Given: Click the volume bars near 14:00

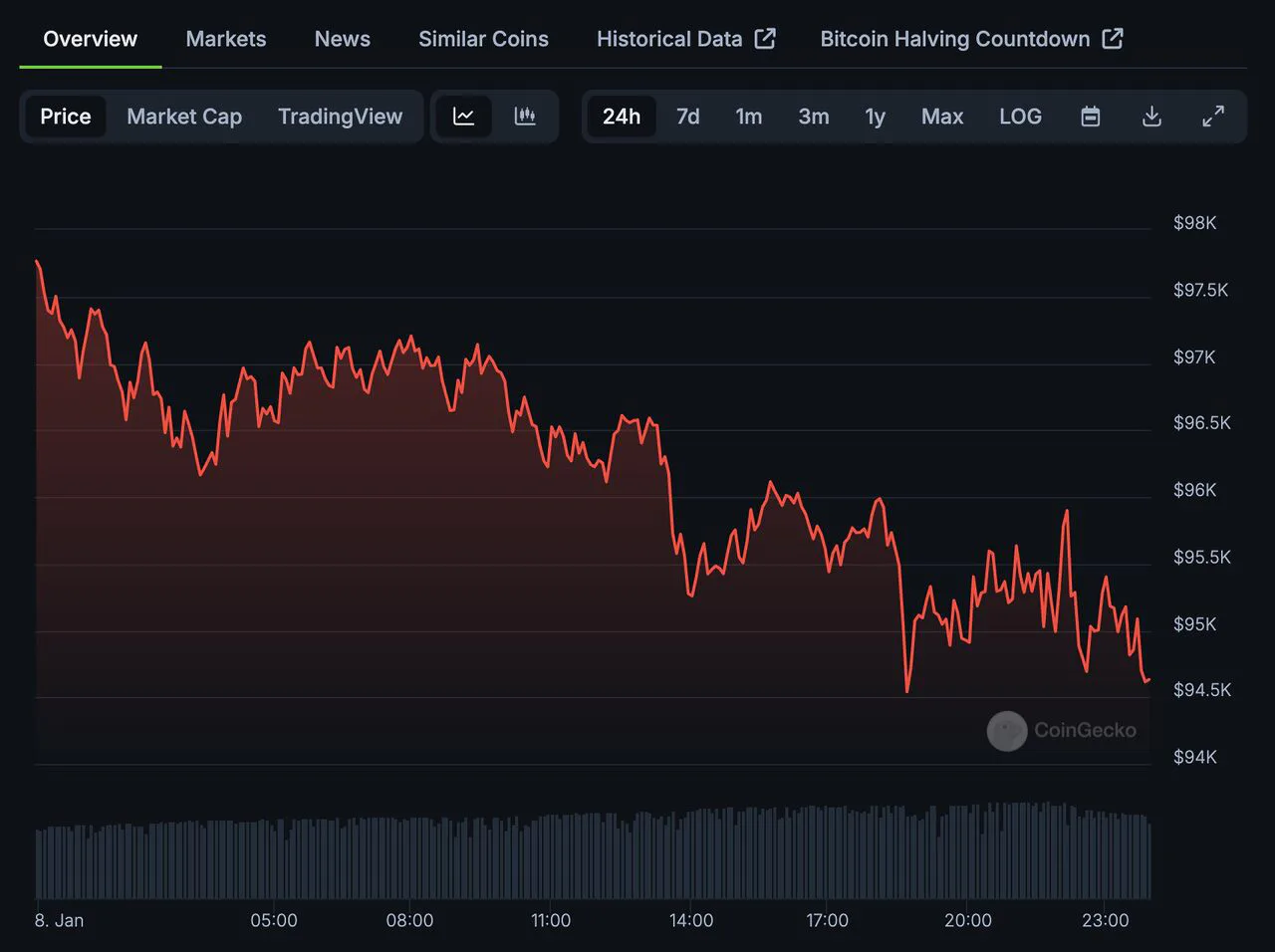Looking at the screenshot, I should click(691, 854).
